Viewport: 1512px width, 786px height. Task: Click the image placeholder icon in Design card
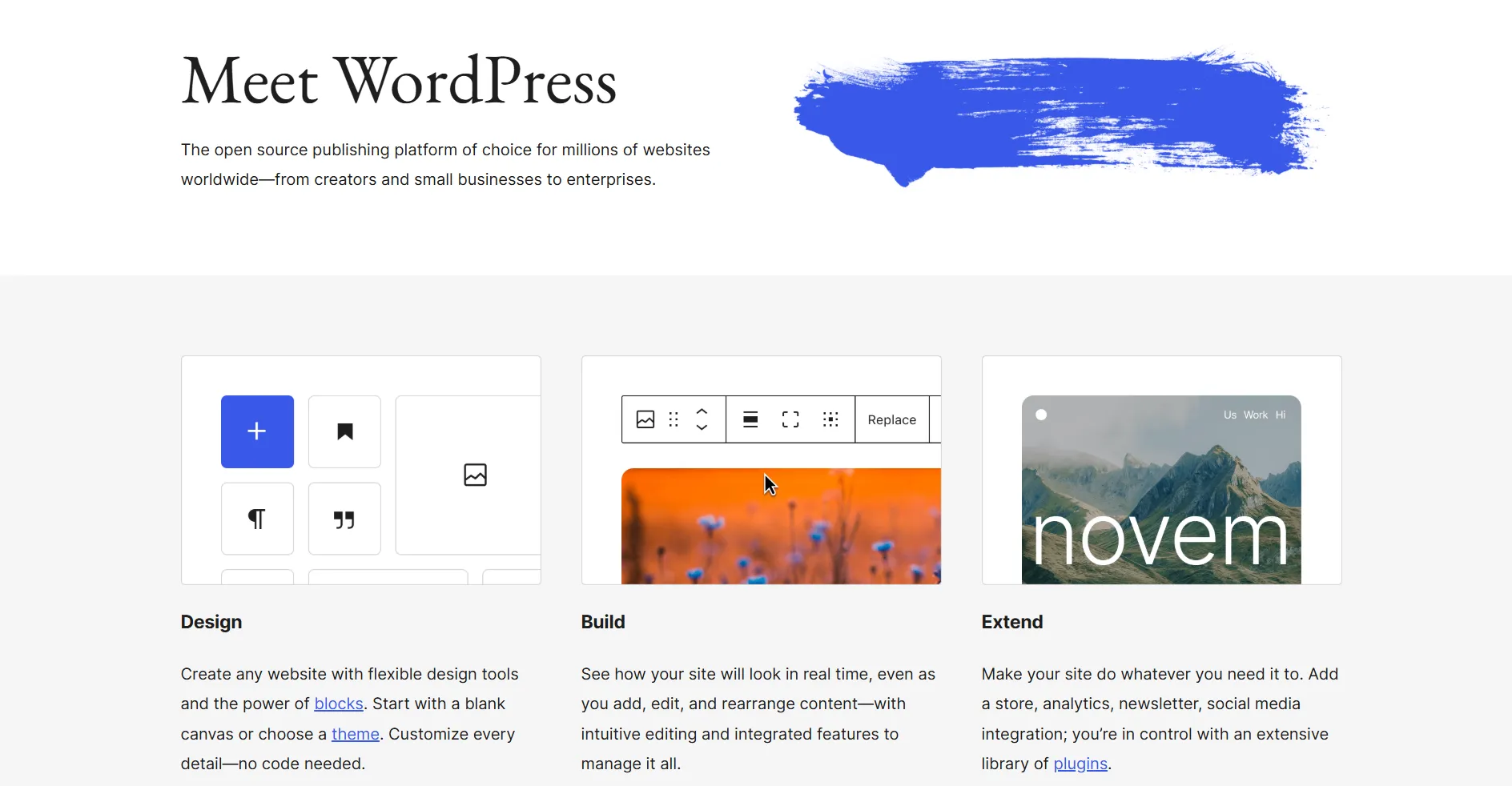[475, 475]
